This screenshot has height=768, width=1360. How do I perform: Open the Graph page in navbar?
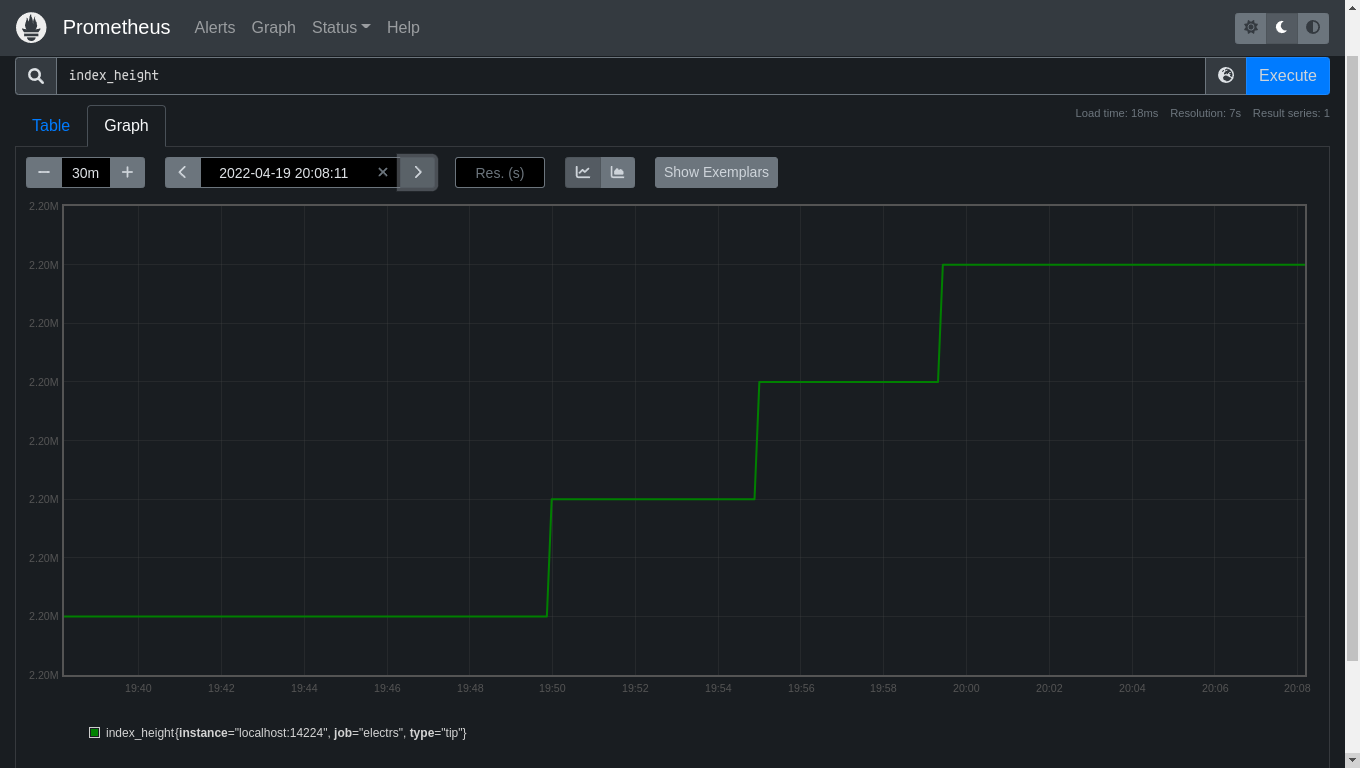pyautogui.click(x=274, y=28)
